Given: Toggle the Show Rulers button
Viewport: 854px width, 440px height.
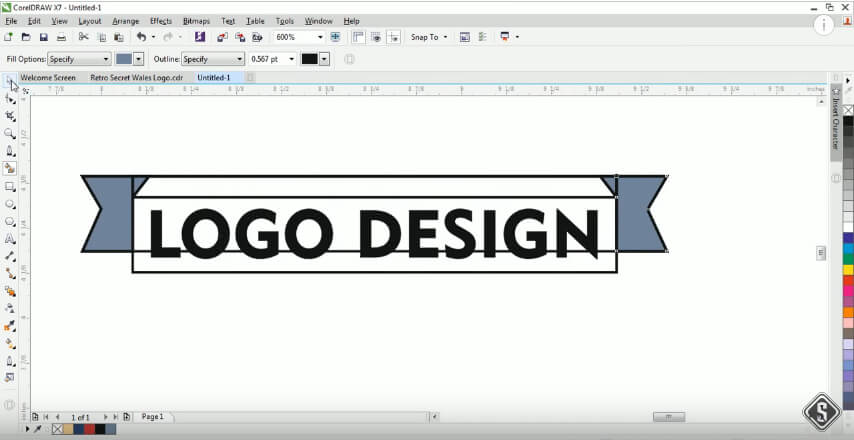Looking at the screenshot, I should point(357,37).
